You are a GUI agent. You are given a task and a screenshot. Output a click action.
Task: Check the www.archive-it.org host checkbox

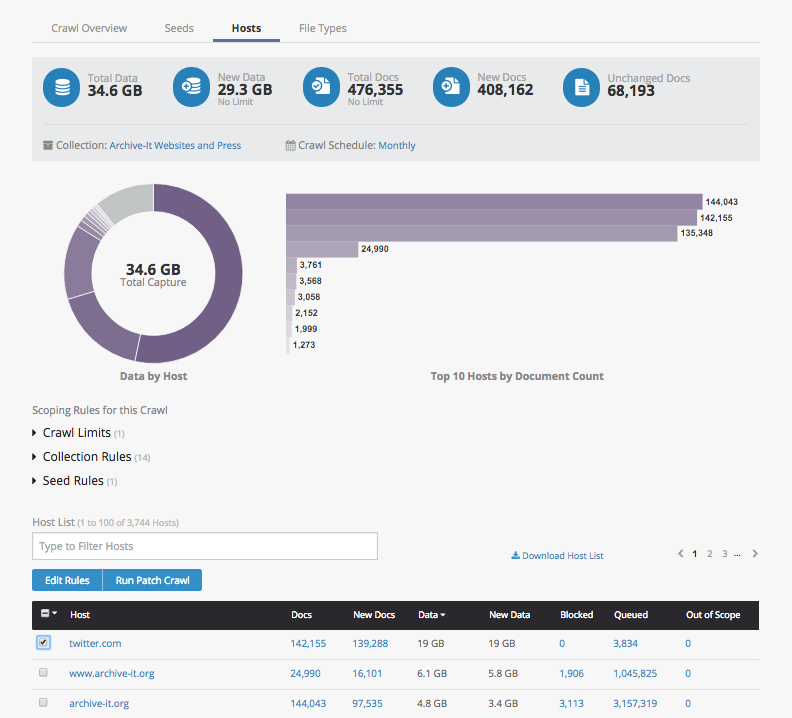43,673
